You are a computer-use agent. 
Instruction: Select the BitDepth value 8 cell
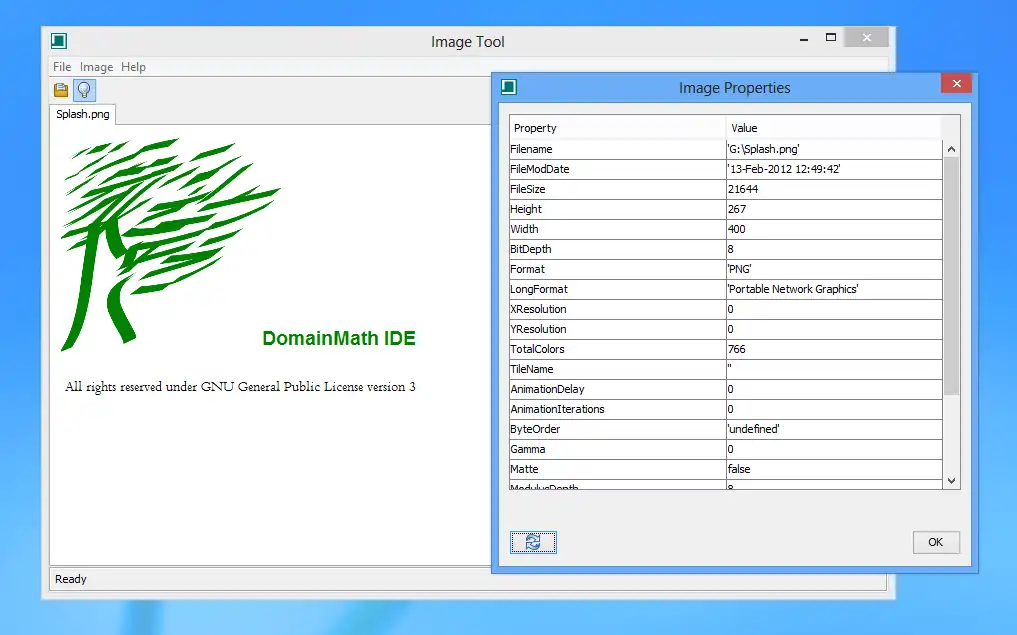(x=834, y=249)
